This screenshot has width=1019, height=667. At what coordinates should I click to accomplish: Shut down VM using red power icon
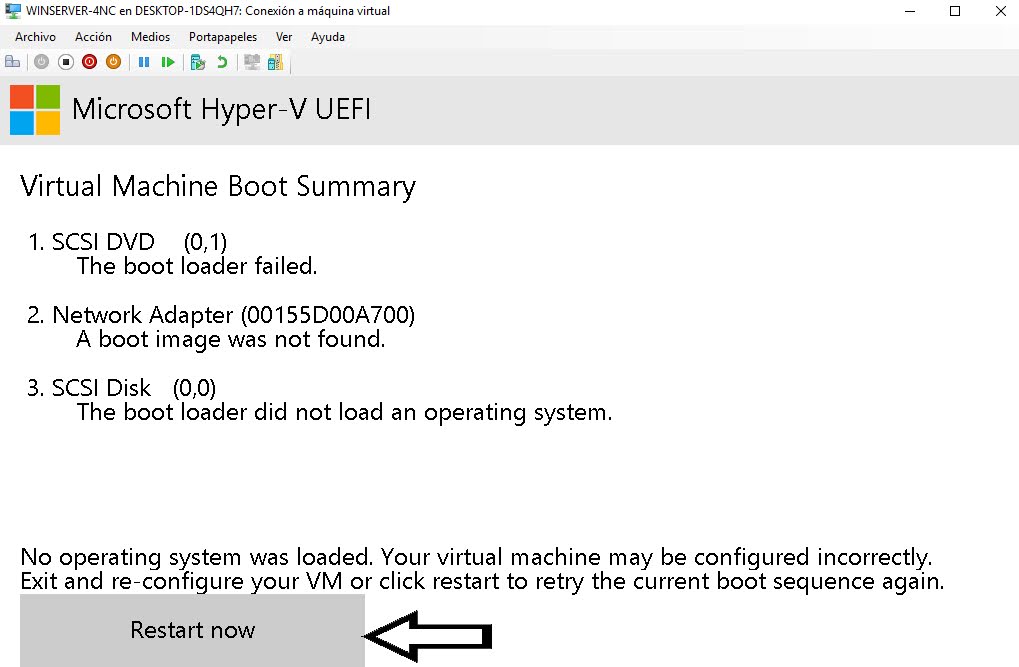pyautogui.click(x=90, y=62)
